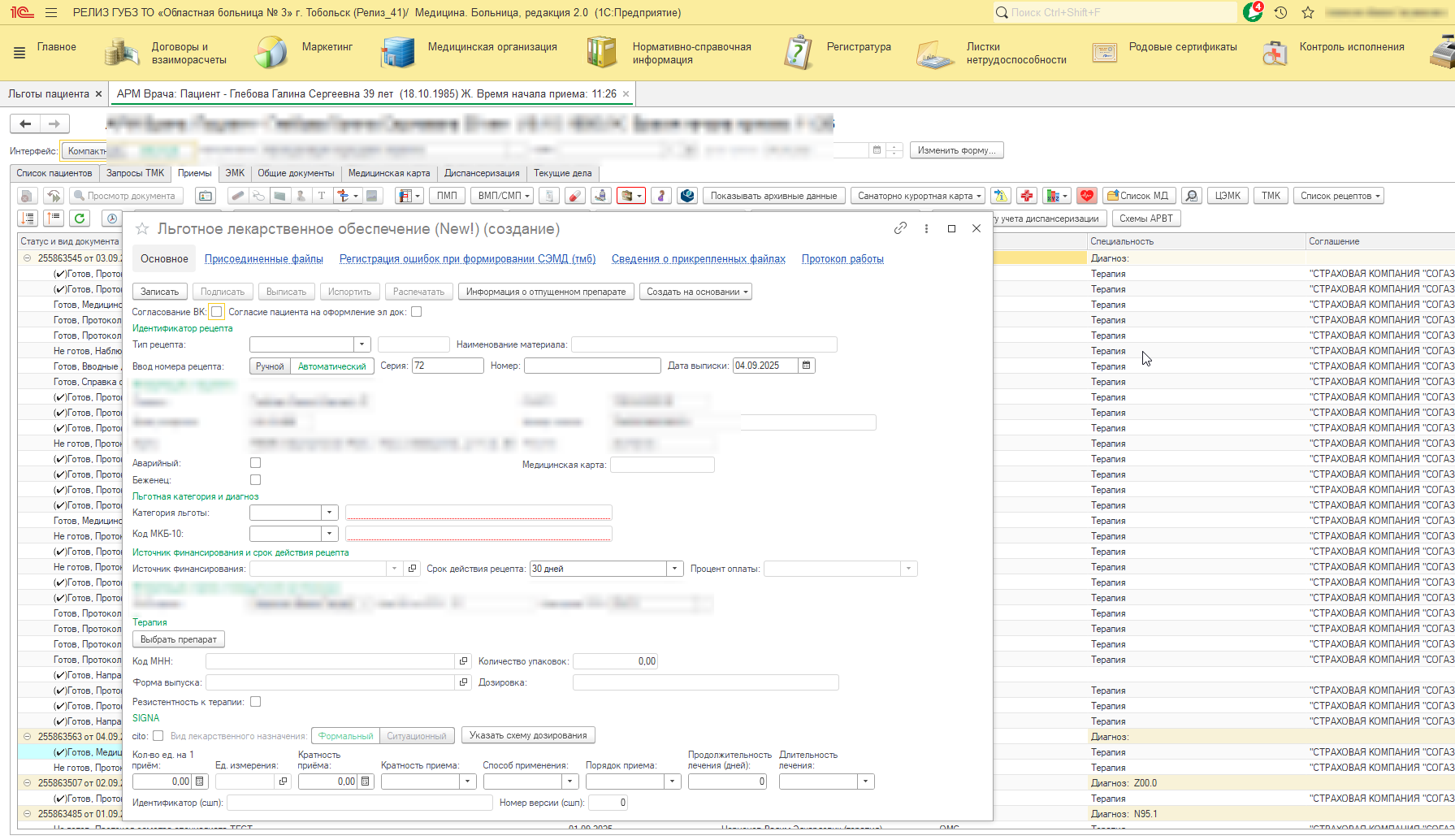Open Присоединенные файлы link
Viewport: 1455px width, 840px height.
tap(264, 259)
